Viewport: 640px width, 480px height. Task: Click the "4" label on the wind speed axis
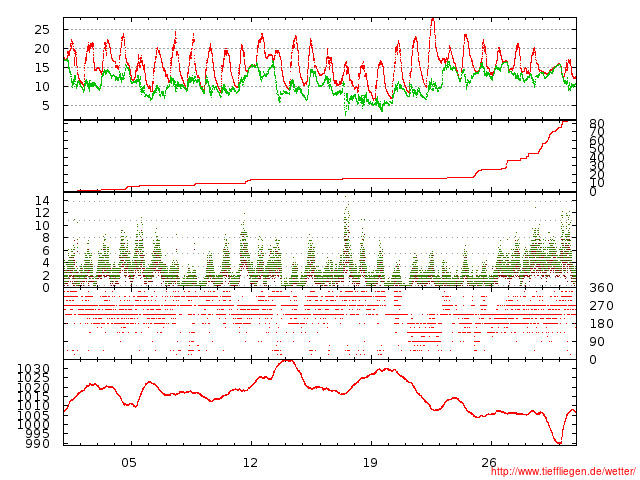[x=46, y=263]
